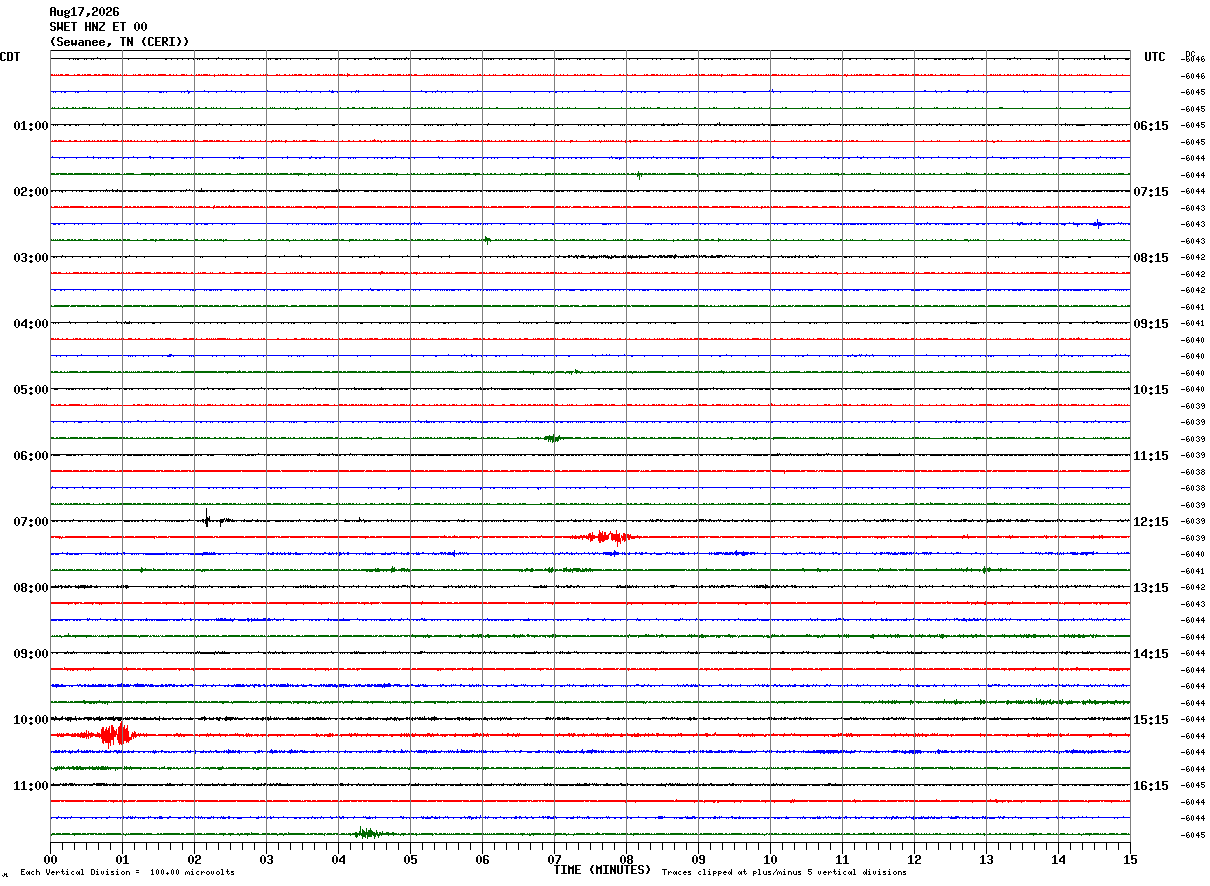This screenshot has width=1210, height=886.
Task: Select the 10:00 CDT hour label
Action: click(x=31, y=720)
